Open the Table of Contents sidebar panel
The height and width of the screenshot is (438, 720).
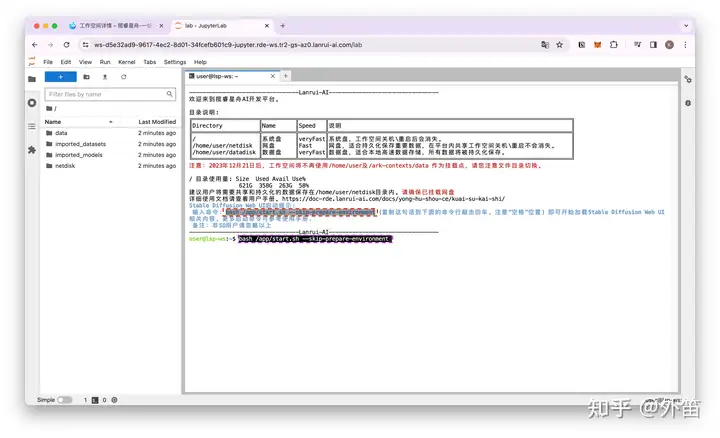pyautogui.click(x=32, y=126)
